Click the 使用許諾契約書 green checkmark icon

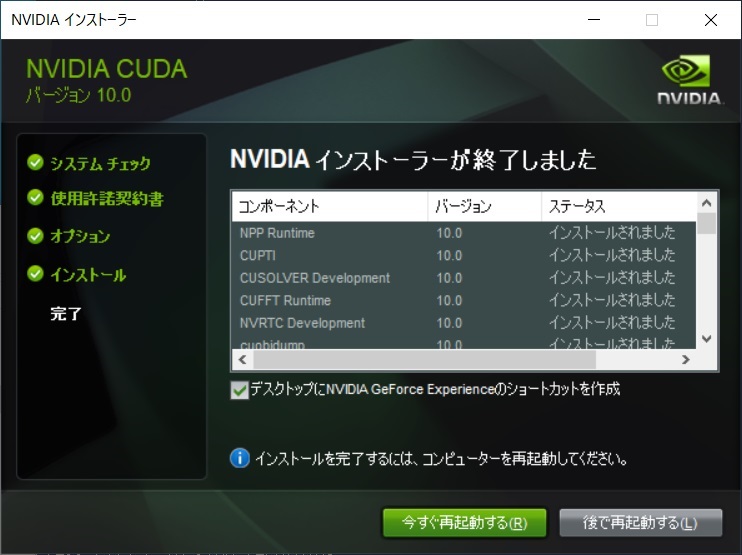click(x=35, y=197)
